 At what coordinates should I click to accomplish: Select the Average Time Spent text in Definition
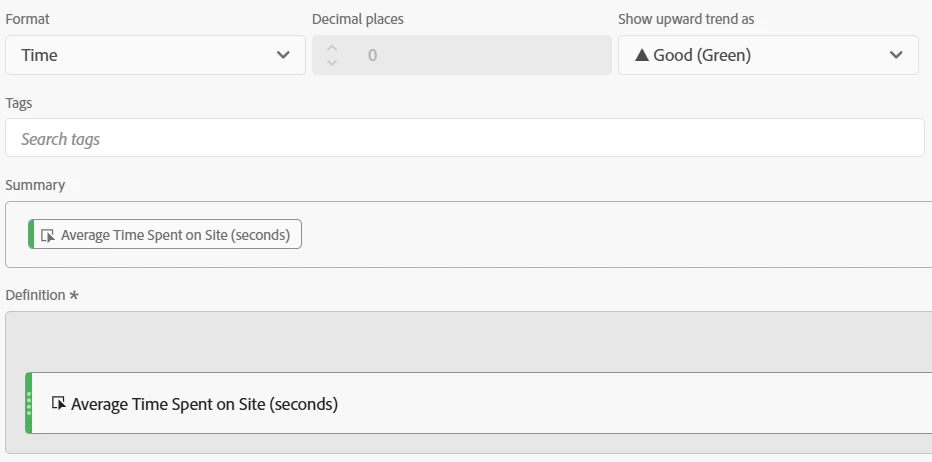pyautogui.click(x=205, y=404)
